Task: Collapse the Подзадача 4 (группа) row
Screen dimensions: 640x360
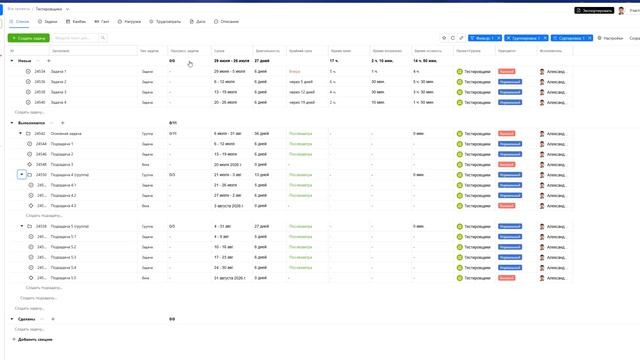Action: pyautogui.click(x=22, y=175)
